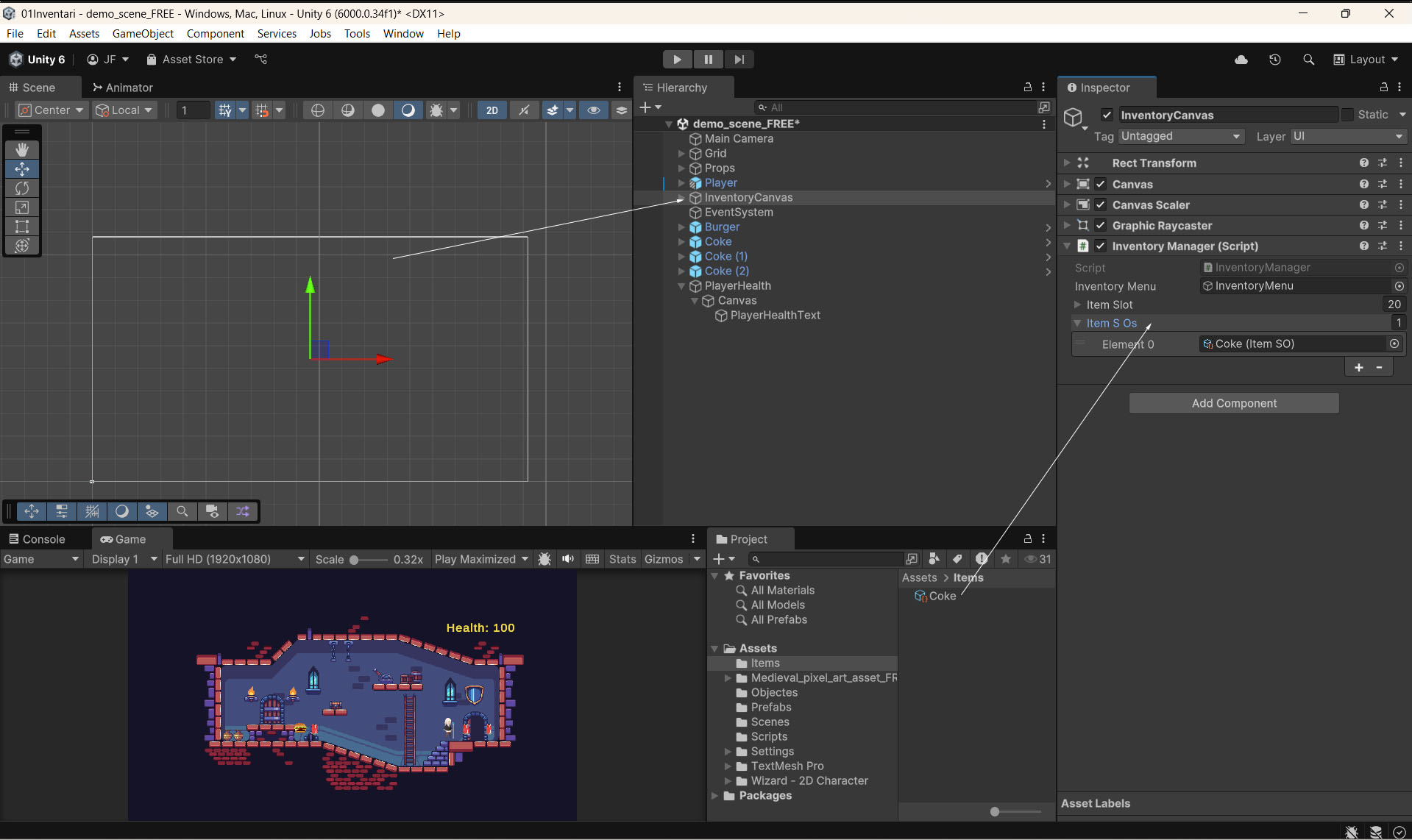
Task: Open the GameObject menu
Action: 143,34
